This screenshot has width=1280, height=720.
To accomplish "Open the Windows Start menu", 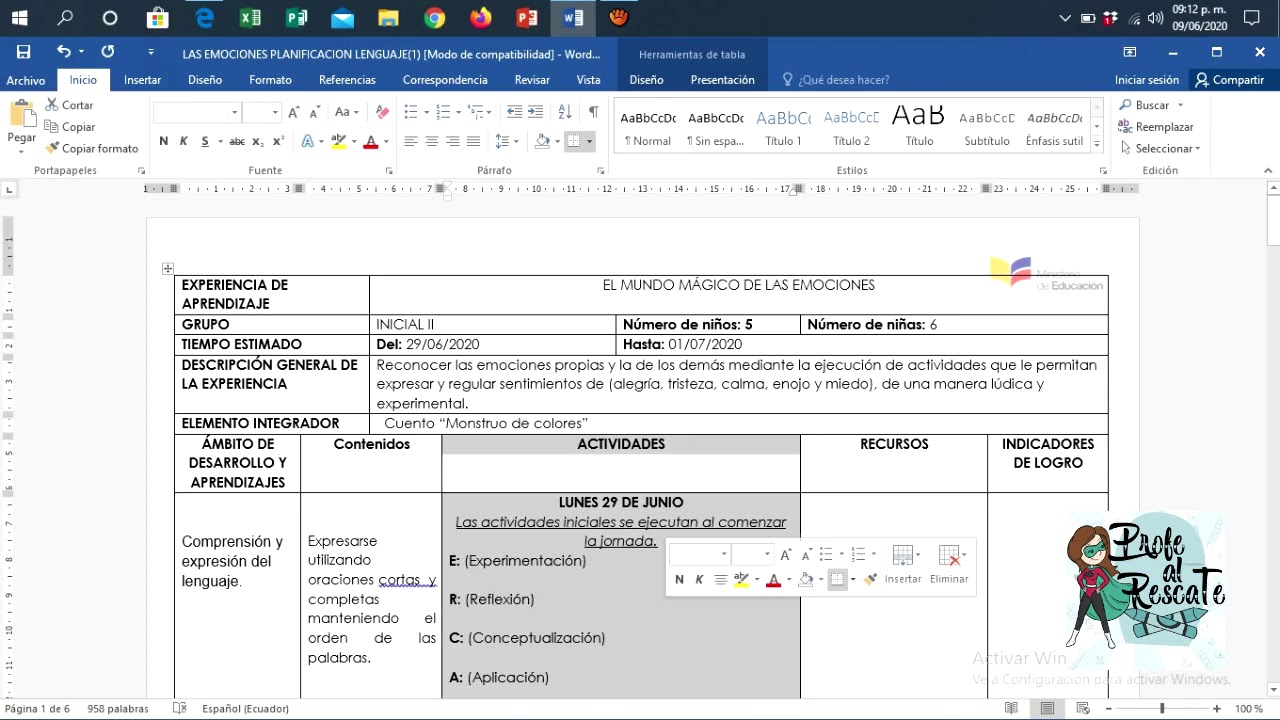I will point(20,18).
